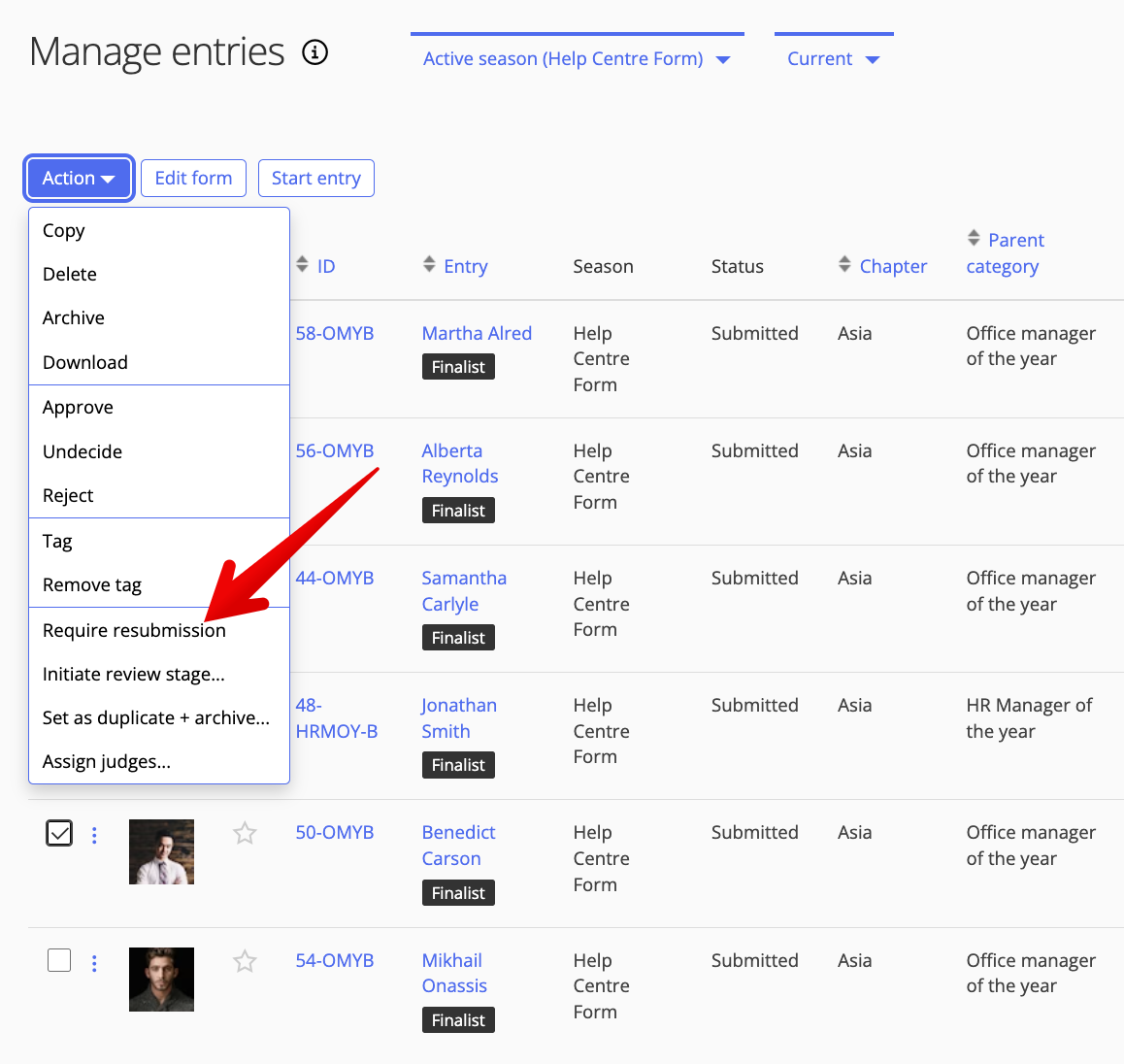Screen dimensions: 1124x1064
Task: Open the Current filter dropdown
Action: point(833,59)
